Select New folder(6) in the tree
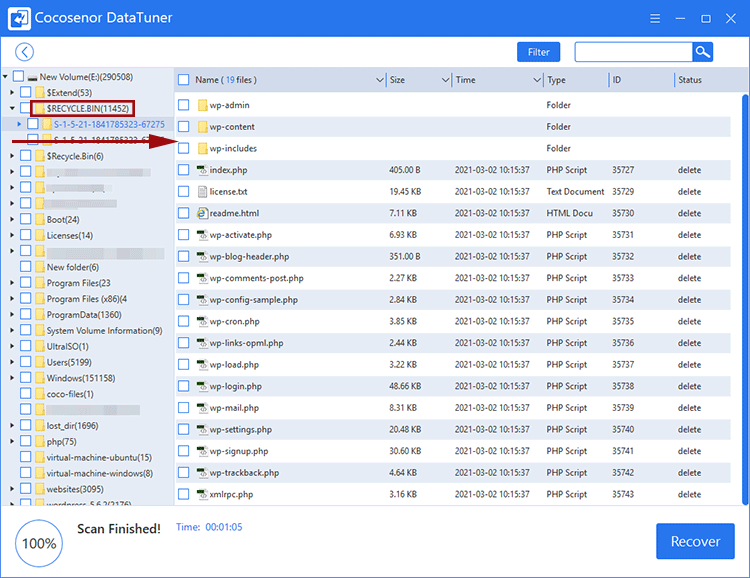750x578 pixels. [73, 267]
